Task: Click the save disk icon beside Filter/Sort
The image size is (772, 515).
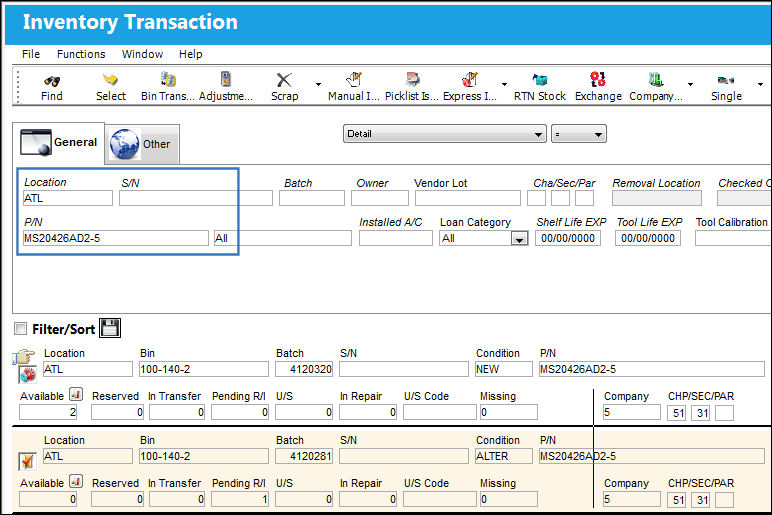Action: [110, 328]
